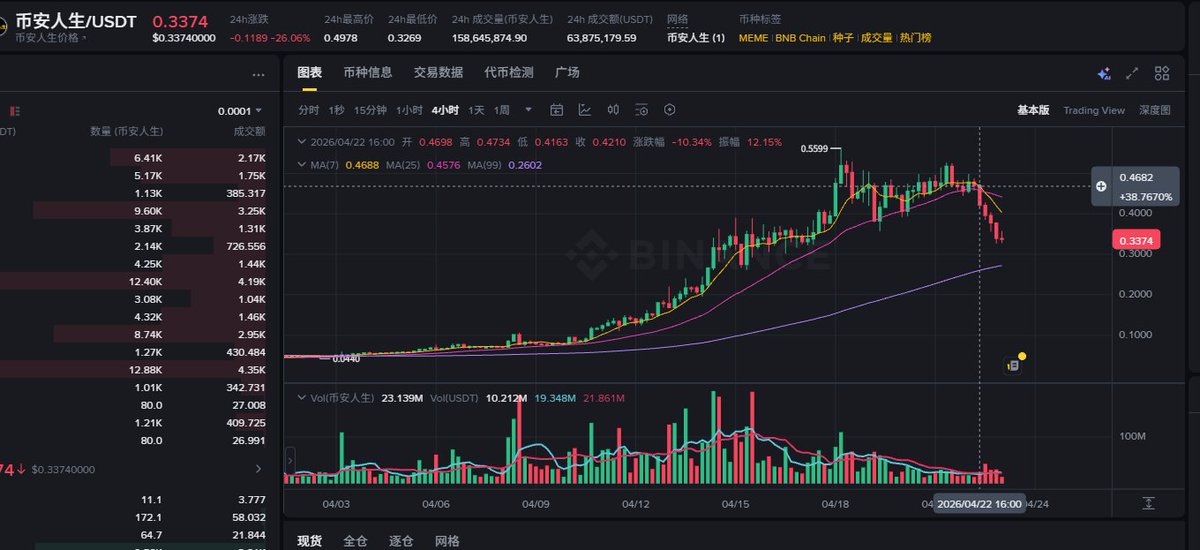1200x550 pixels.
Task: Open the 广场 tab
Action: pyautogui.click(x=567, y=73)
